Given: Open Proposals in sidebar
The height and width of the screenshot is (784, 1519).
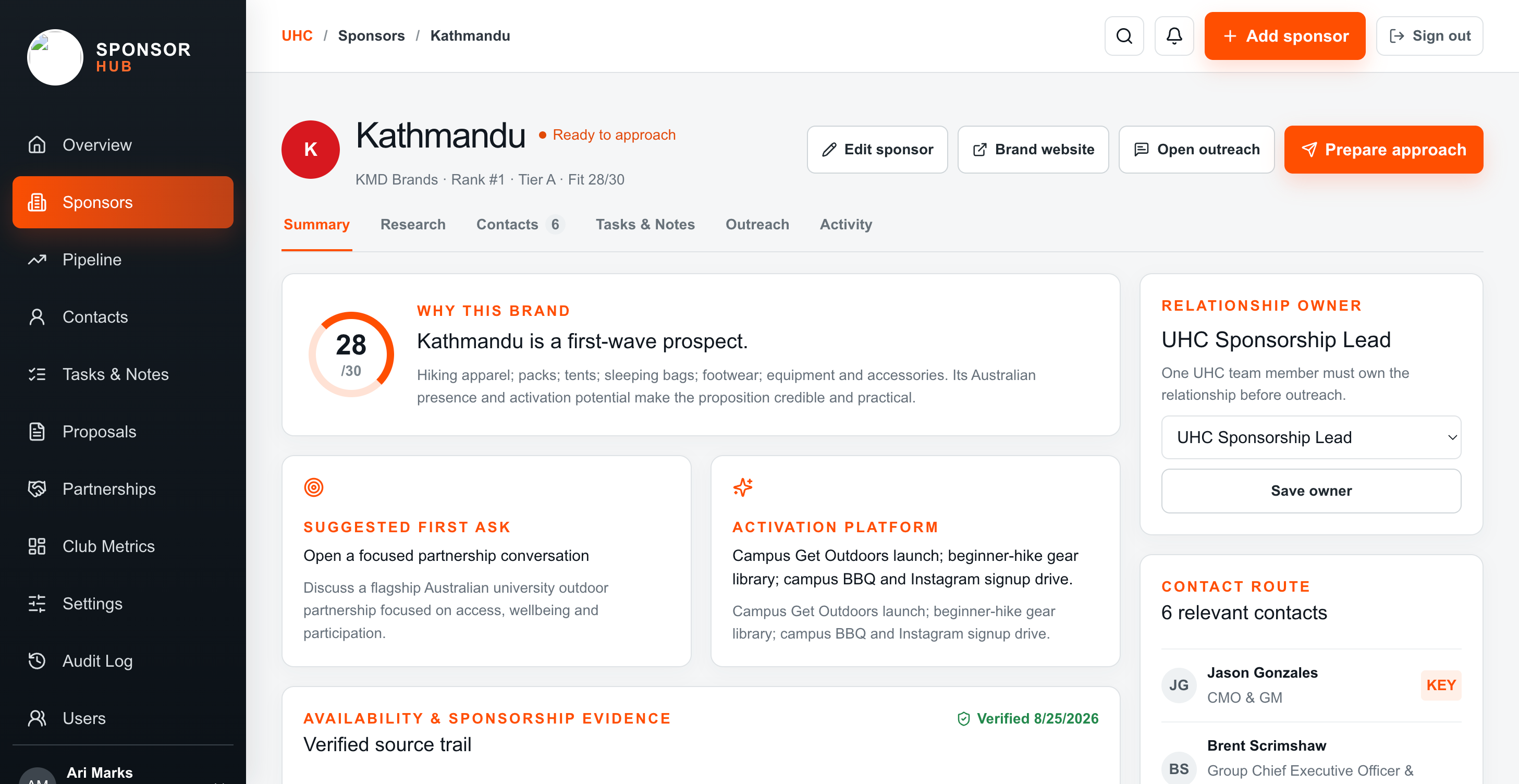Looking at the screenshot, I should (x=123, y=432).
